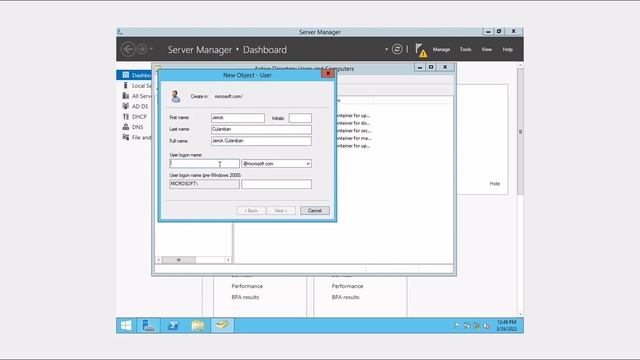640x360 pixels.
Task: Open the Tools menu
Action: click(465, 49)
